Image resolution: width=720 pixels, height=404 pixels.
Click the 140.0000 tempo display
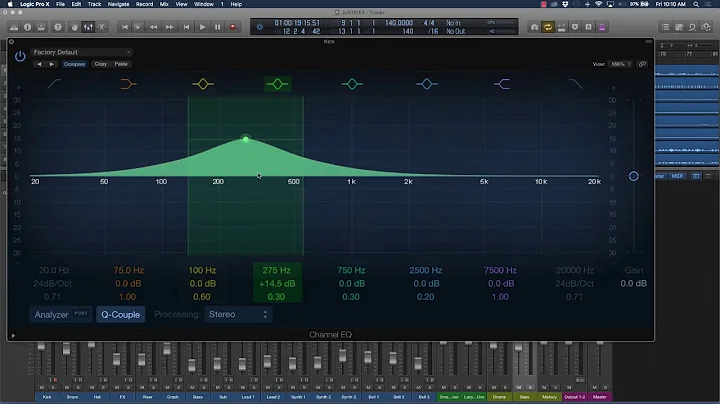point(399,22)
